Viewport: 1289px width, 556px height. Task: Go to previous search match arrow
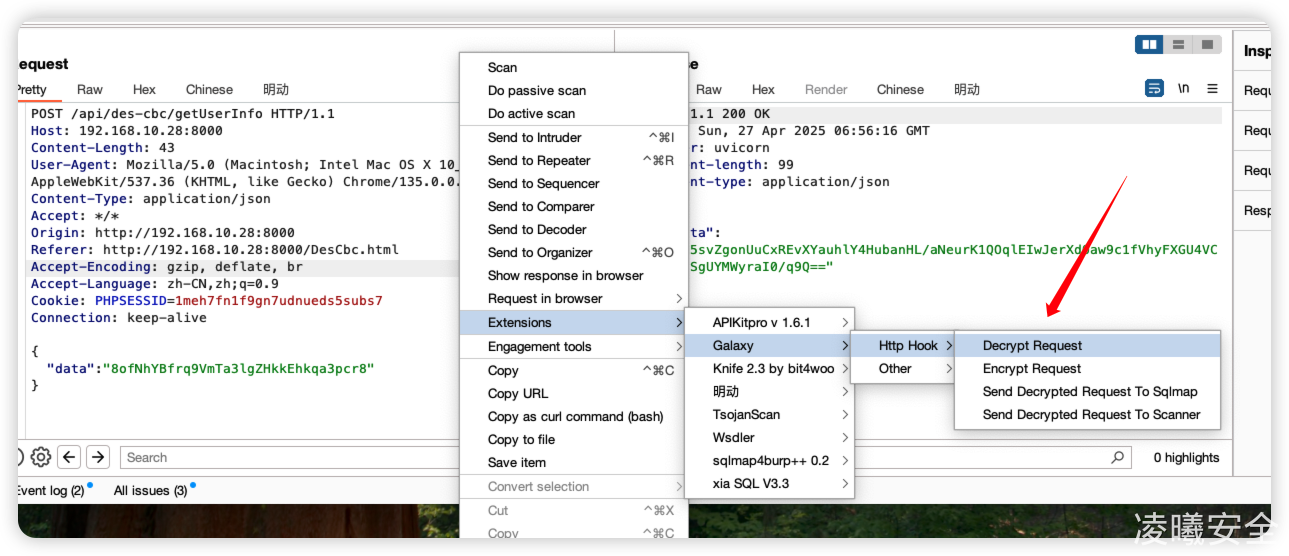pos(69,457)
